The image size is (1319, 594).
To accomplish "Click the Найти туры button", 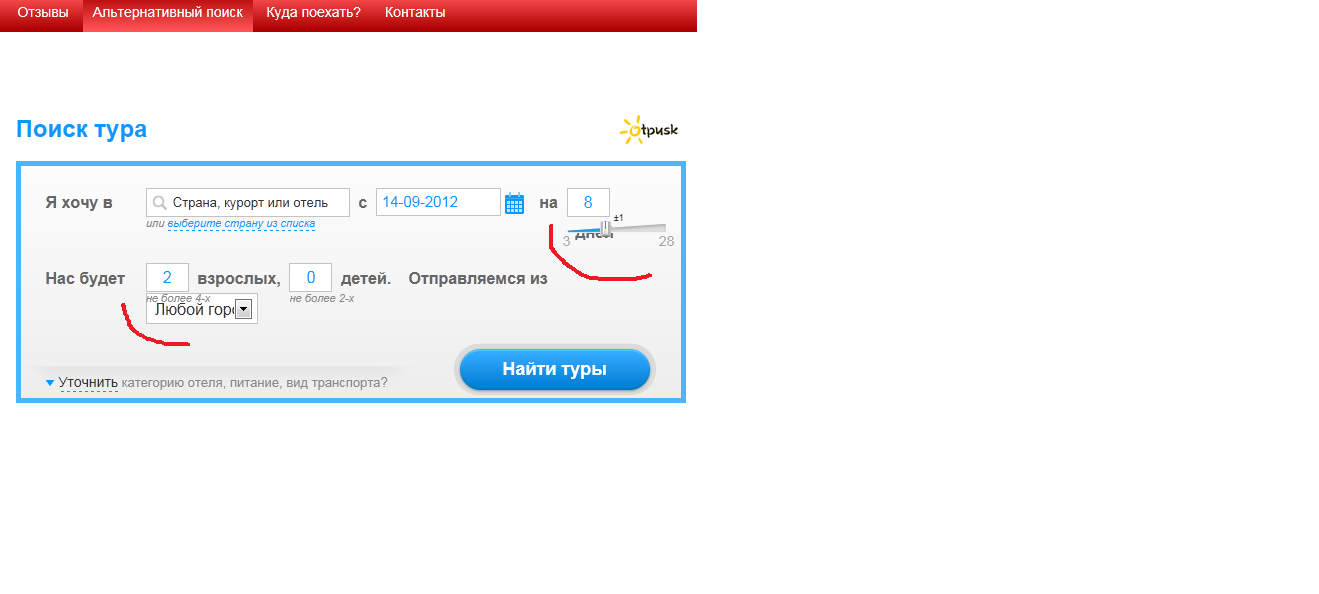I will point(555,369).
